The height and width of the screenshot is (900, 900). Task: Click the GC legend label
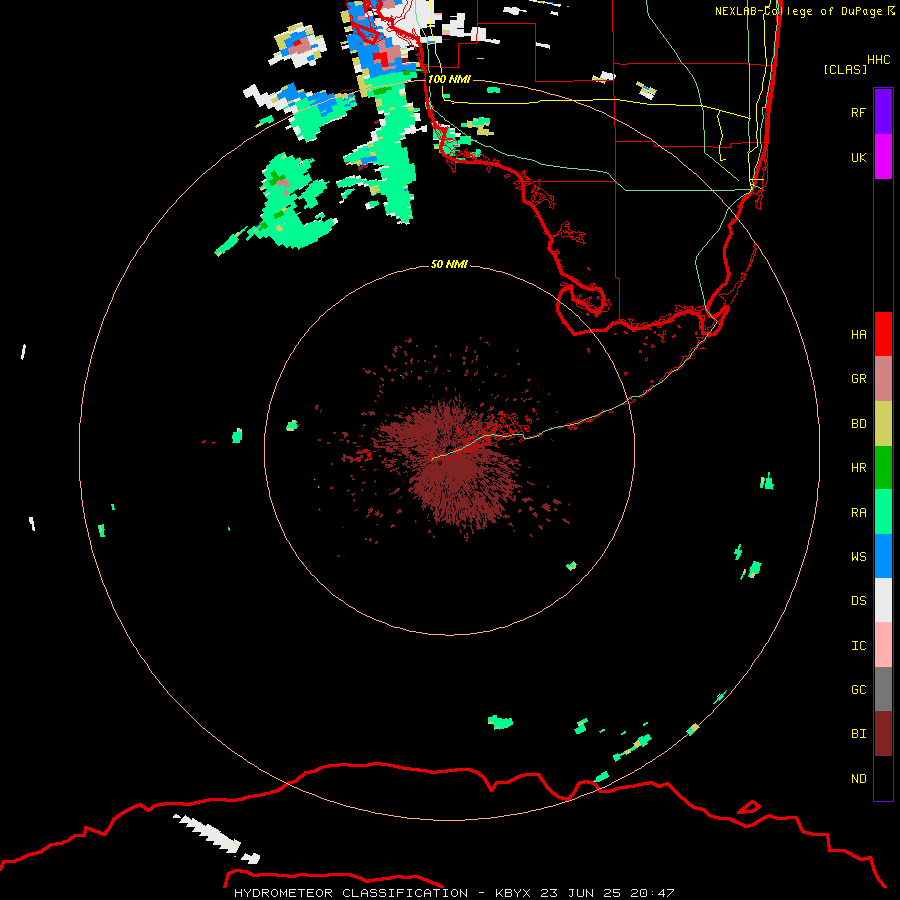(x=858, y=689)
